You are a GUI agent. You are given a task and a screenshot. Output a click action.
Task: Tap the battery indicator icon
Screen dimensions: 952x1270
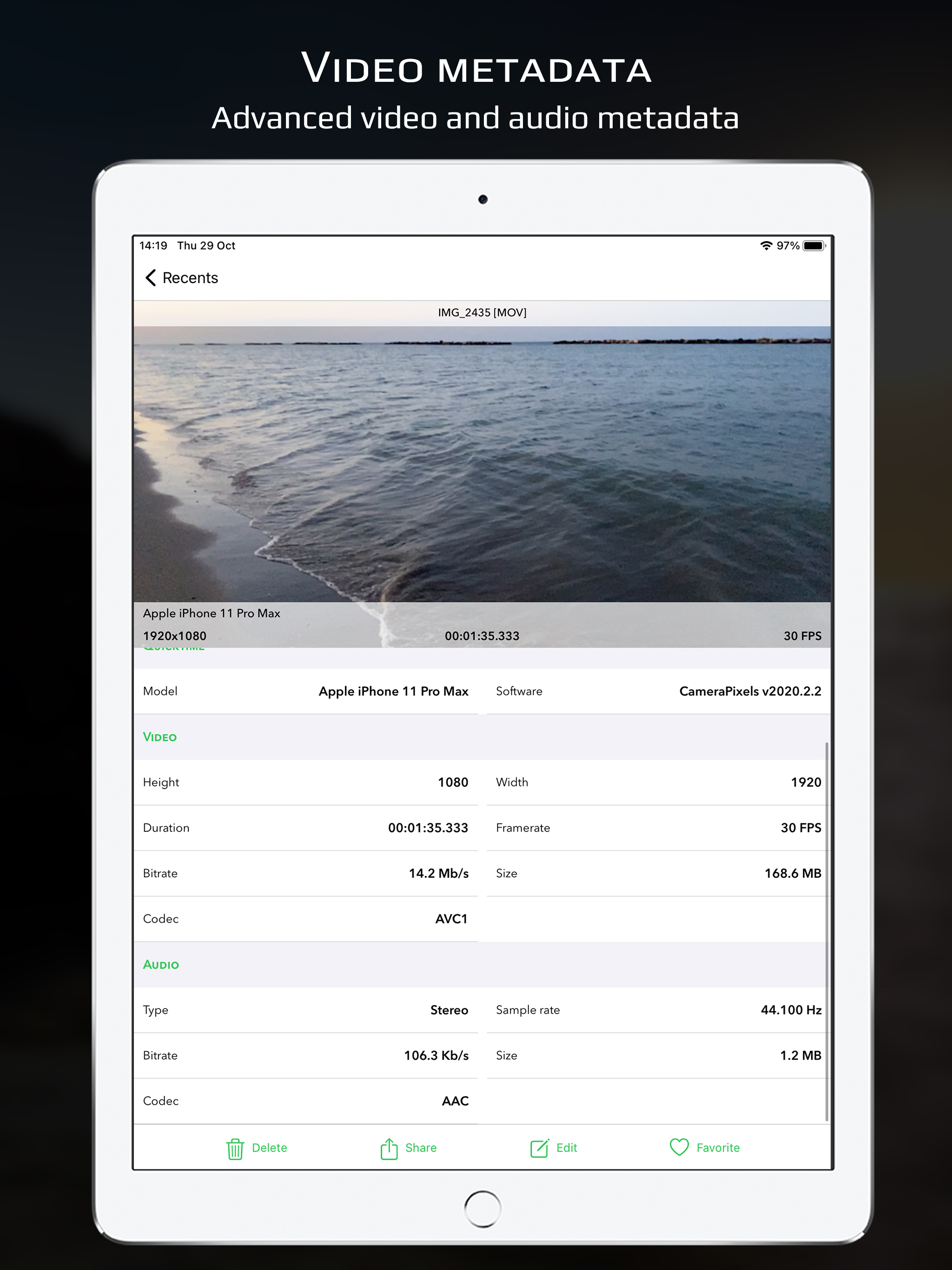coord(813,246)
